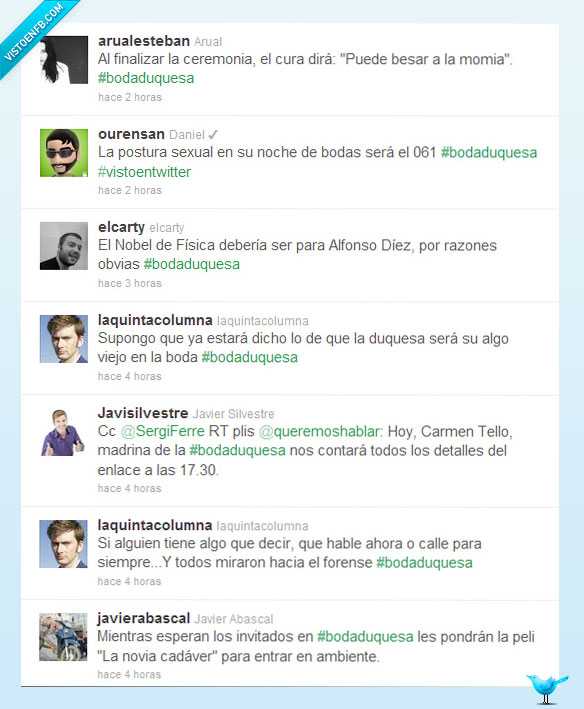
Task: Click the verified checkmark next to Daniel
Action: coord(213,134)
